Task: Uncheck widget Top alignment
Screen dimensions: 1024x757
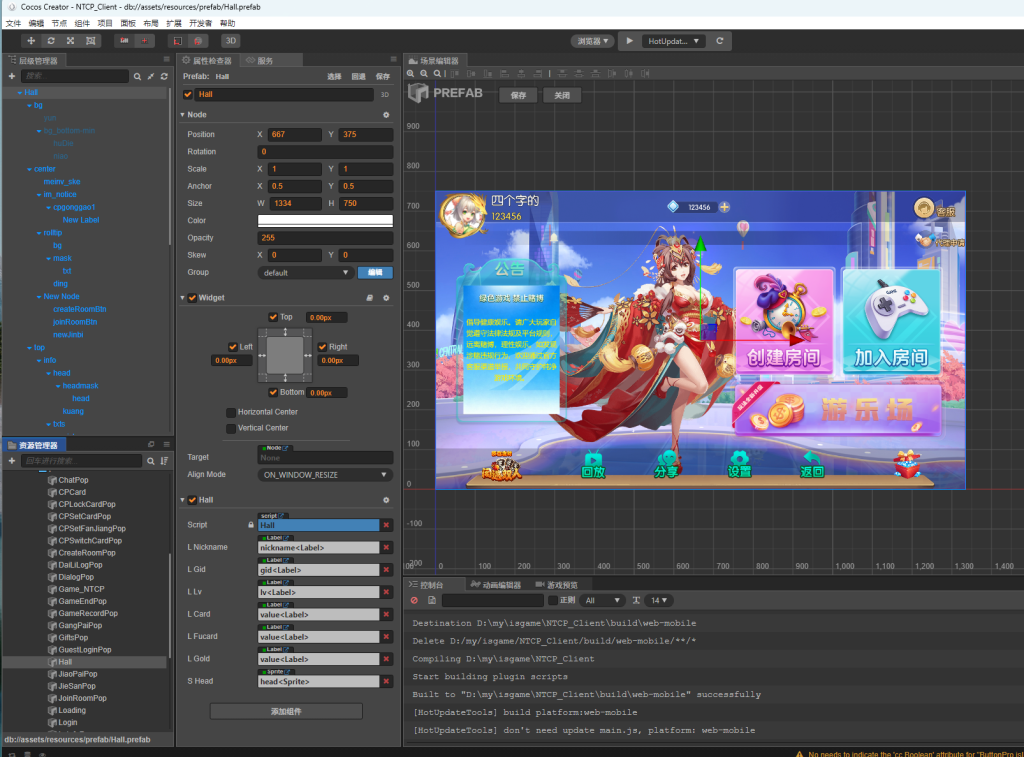Action: coord(273,317)
